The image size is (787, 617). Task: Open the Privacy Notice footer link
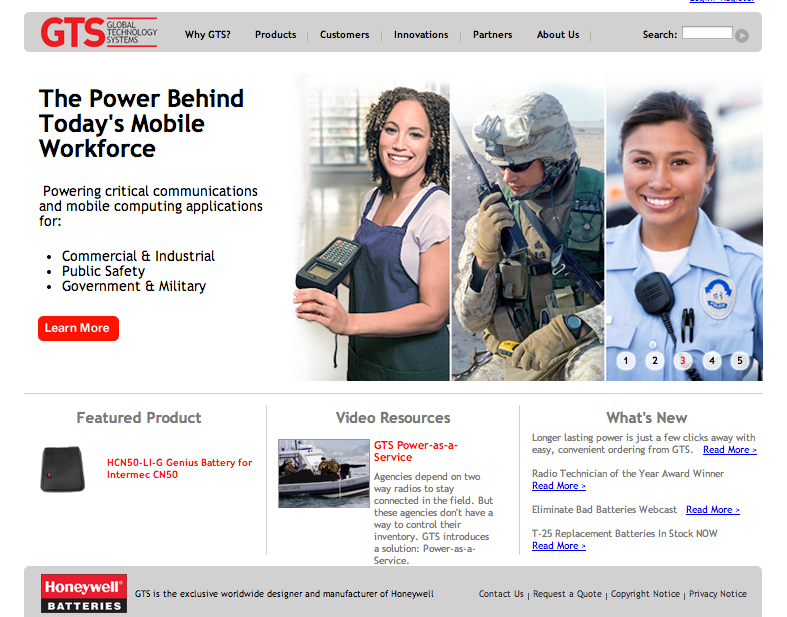tap(718, 594)
